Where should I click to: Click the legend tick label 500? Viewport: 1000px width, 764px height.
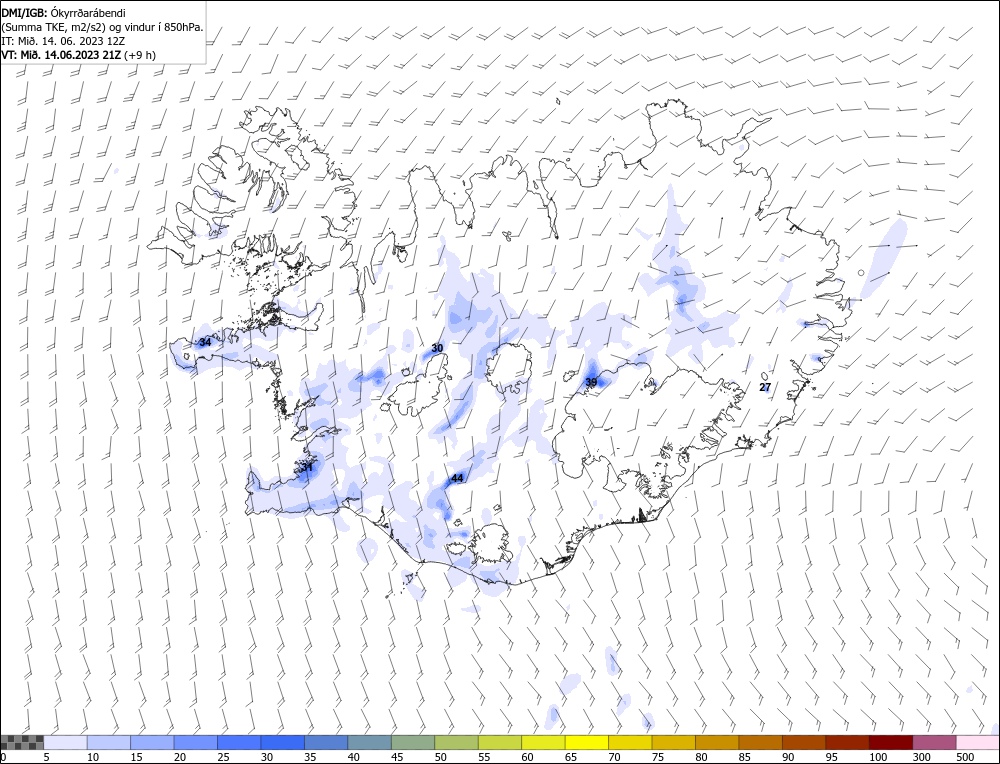click(x=965, y=757)
